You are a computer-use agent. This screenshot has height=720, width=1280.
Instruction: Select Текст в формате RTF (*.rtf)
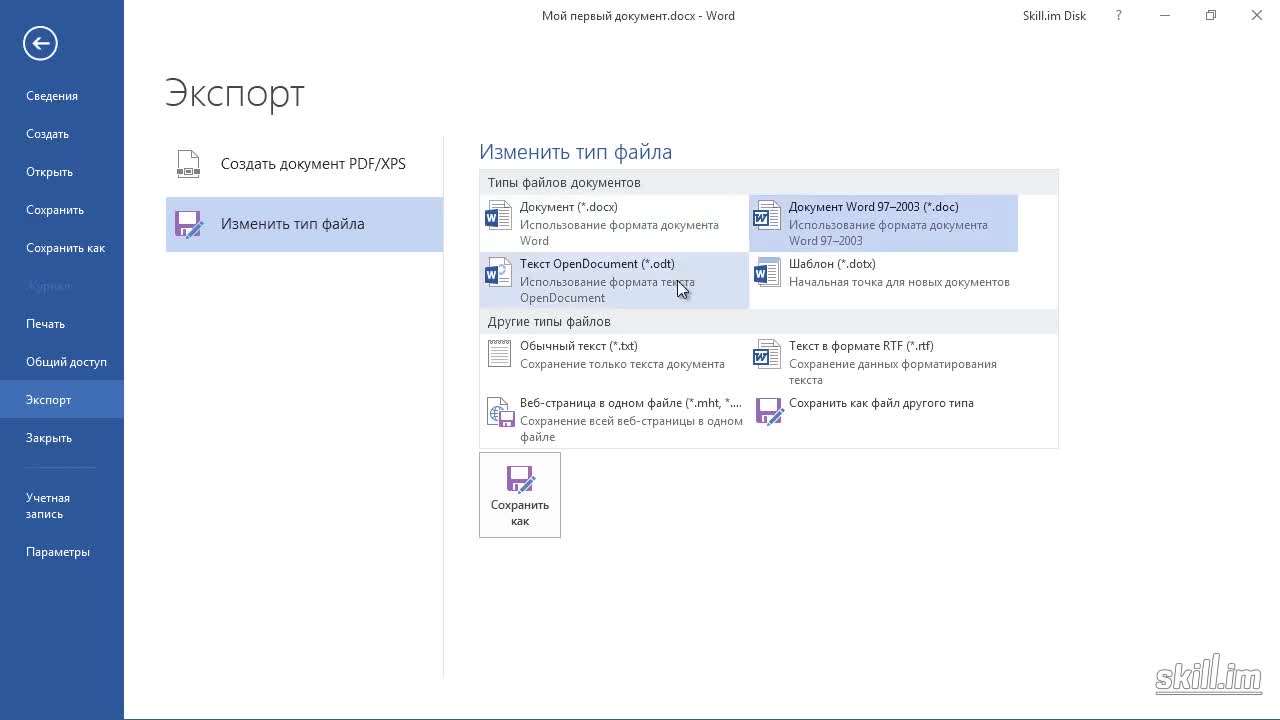883,362
